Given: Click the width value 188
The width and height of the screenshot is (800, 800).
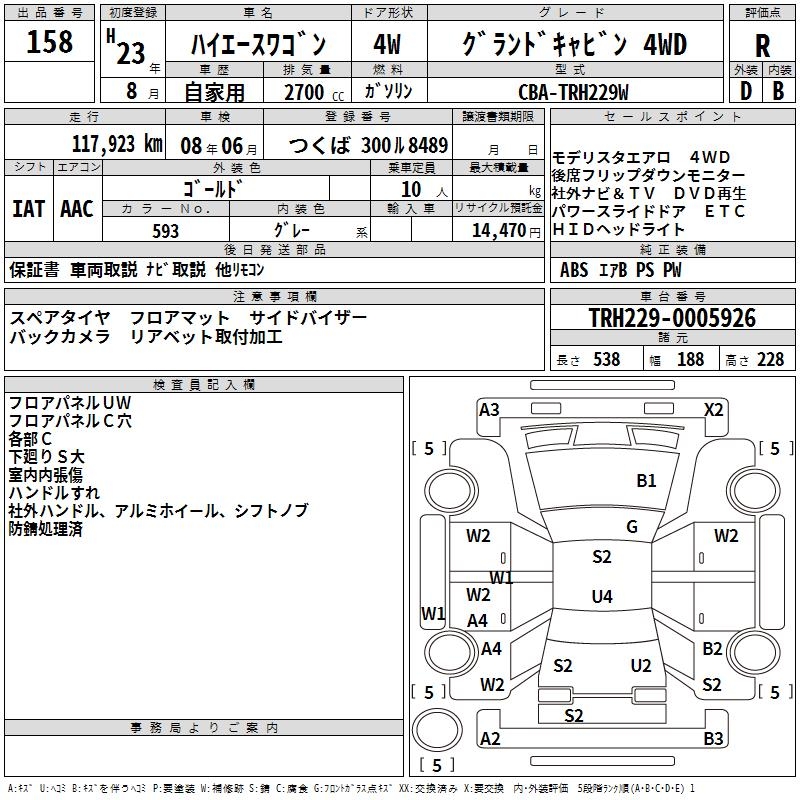Looking at the screenshot, I should click(690, 359).
